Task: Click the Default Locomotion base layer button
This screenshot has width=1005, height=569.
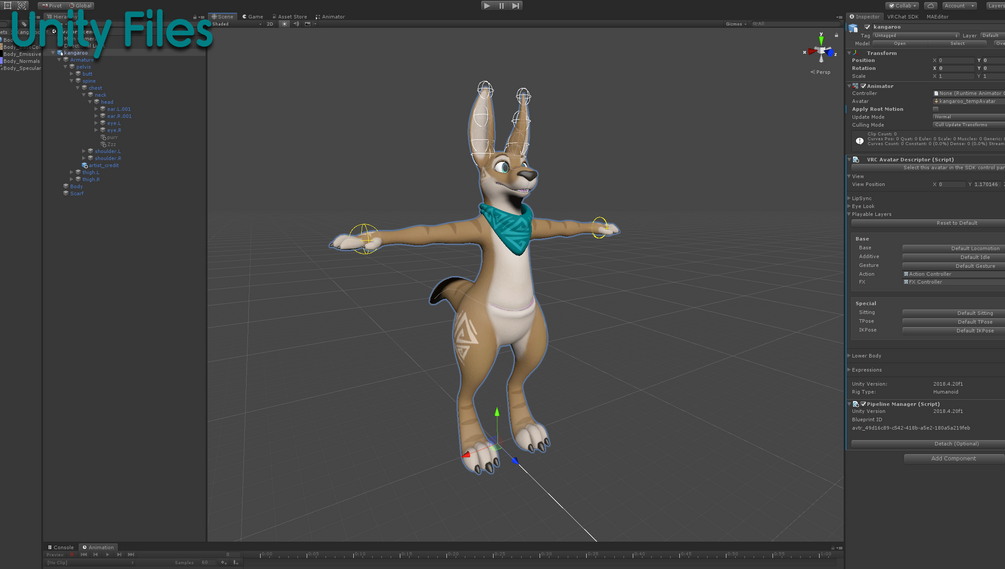Action: pos(954,248)
